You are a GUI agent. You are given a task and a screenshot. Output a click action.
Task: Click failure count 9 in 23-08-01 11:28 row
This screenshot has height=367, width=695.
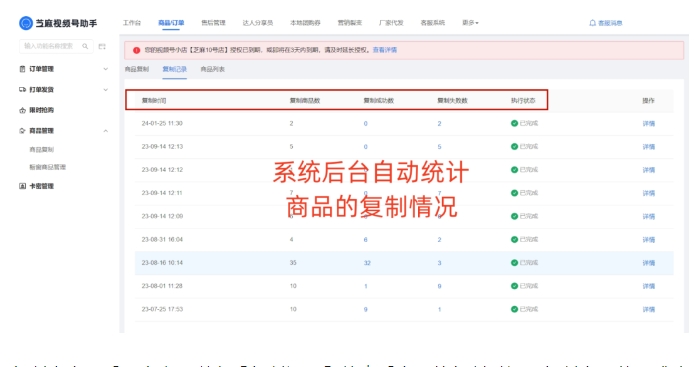[439, 286]
